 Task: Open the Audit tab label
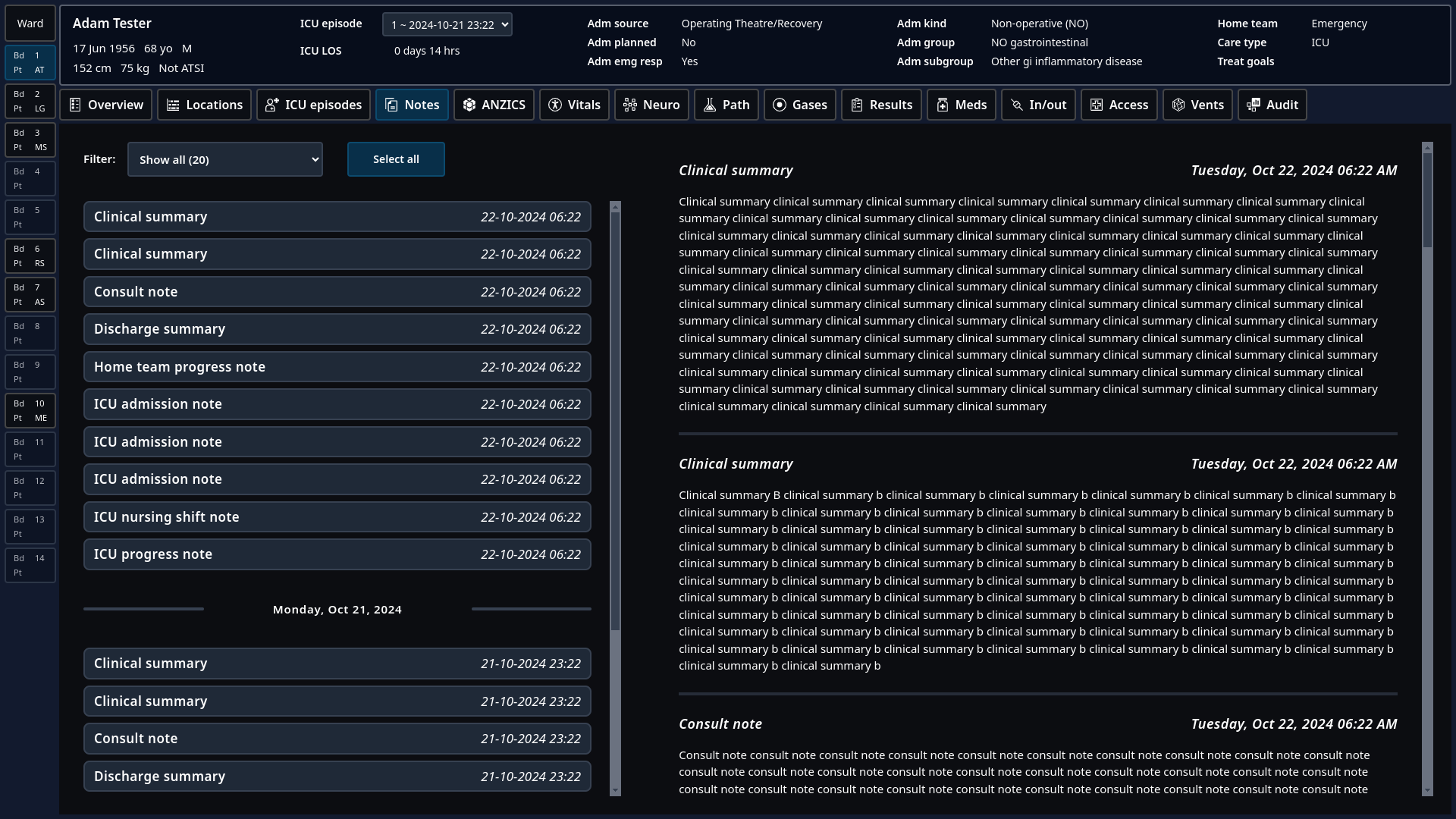[1282, 105]
